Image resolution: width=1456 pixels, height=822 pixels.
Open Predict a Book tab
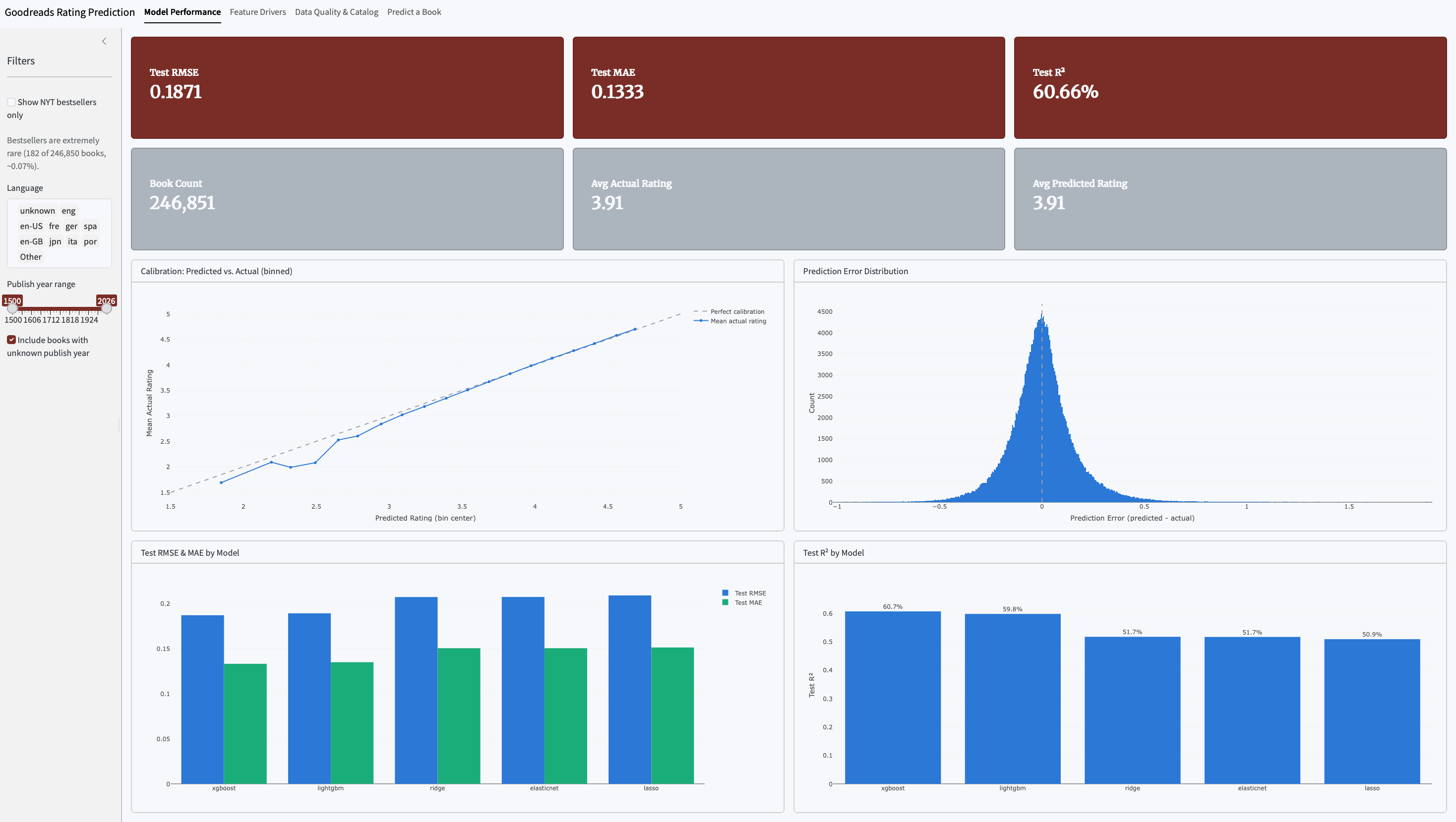[414, 12]
